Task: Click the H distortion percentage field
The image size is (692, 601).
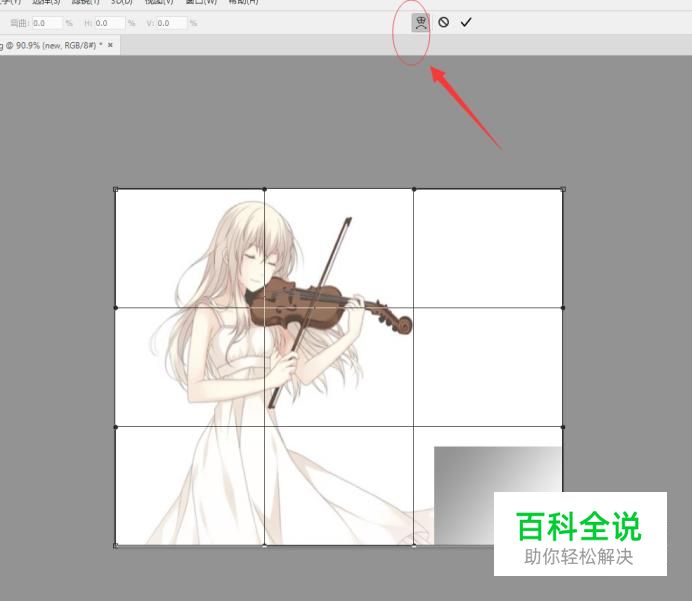Action: tap(109, 23)
